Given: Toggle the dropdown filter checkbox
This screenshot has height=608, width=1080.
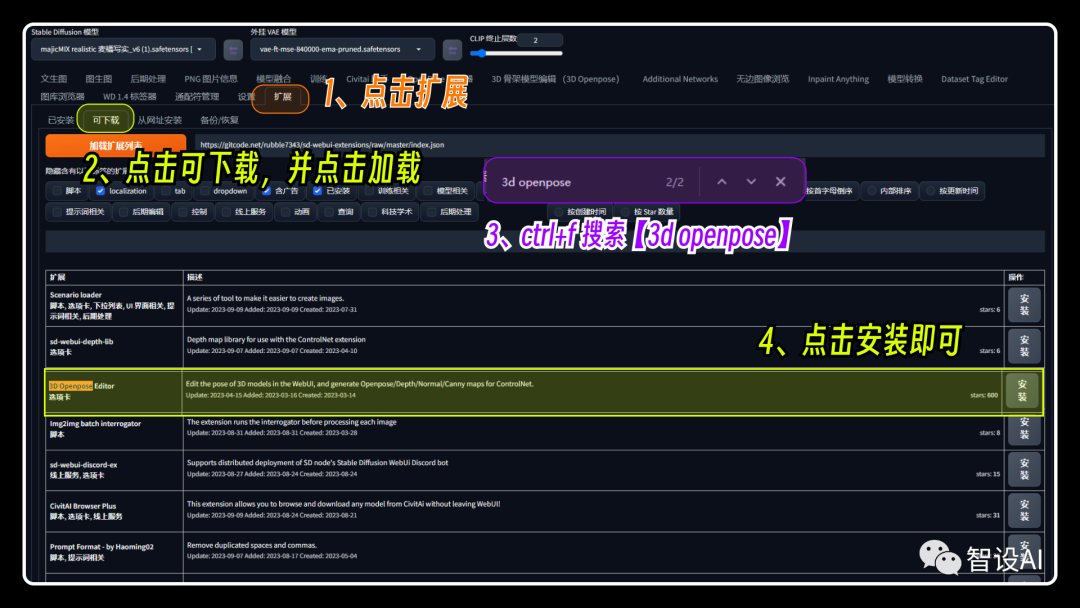Looking at the screenshot, I should coord(205,191).
